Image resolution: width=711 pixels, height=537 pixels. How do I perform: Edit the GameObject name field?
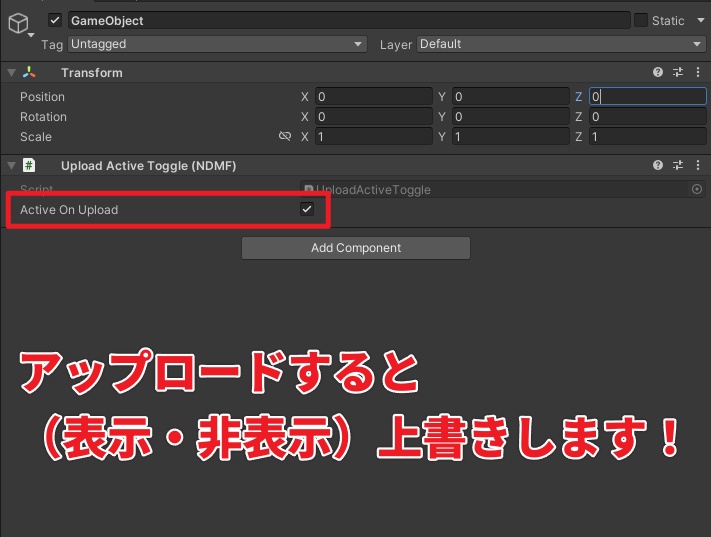349,20
